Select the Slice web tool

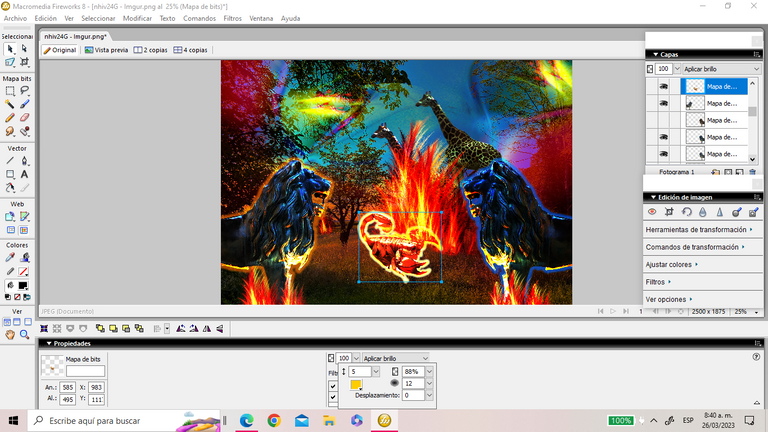tap(24, 216)
